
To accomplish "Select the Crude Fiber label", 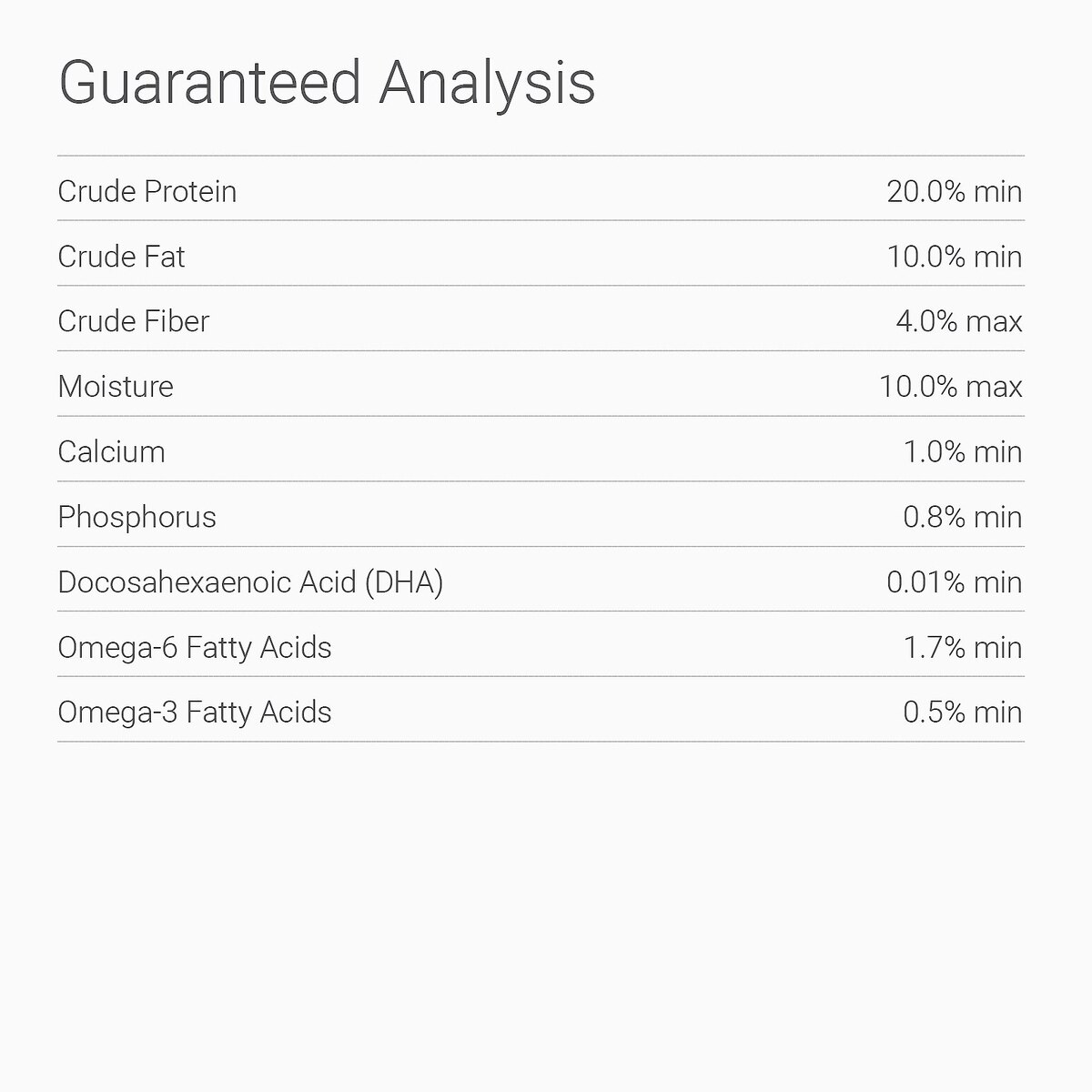I will click(134, 321).
